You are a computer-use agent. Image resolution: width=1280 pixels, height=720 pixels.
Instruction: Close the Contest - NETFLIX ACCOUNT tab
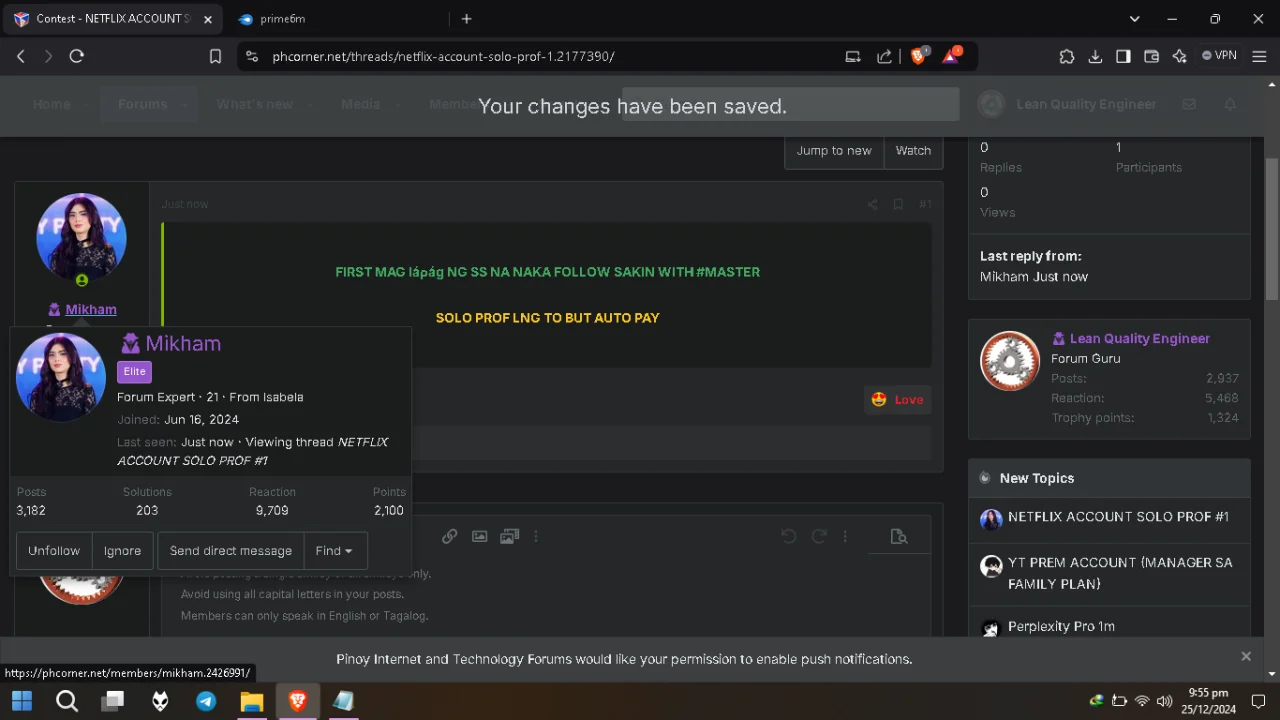point(208,19)
